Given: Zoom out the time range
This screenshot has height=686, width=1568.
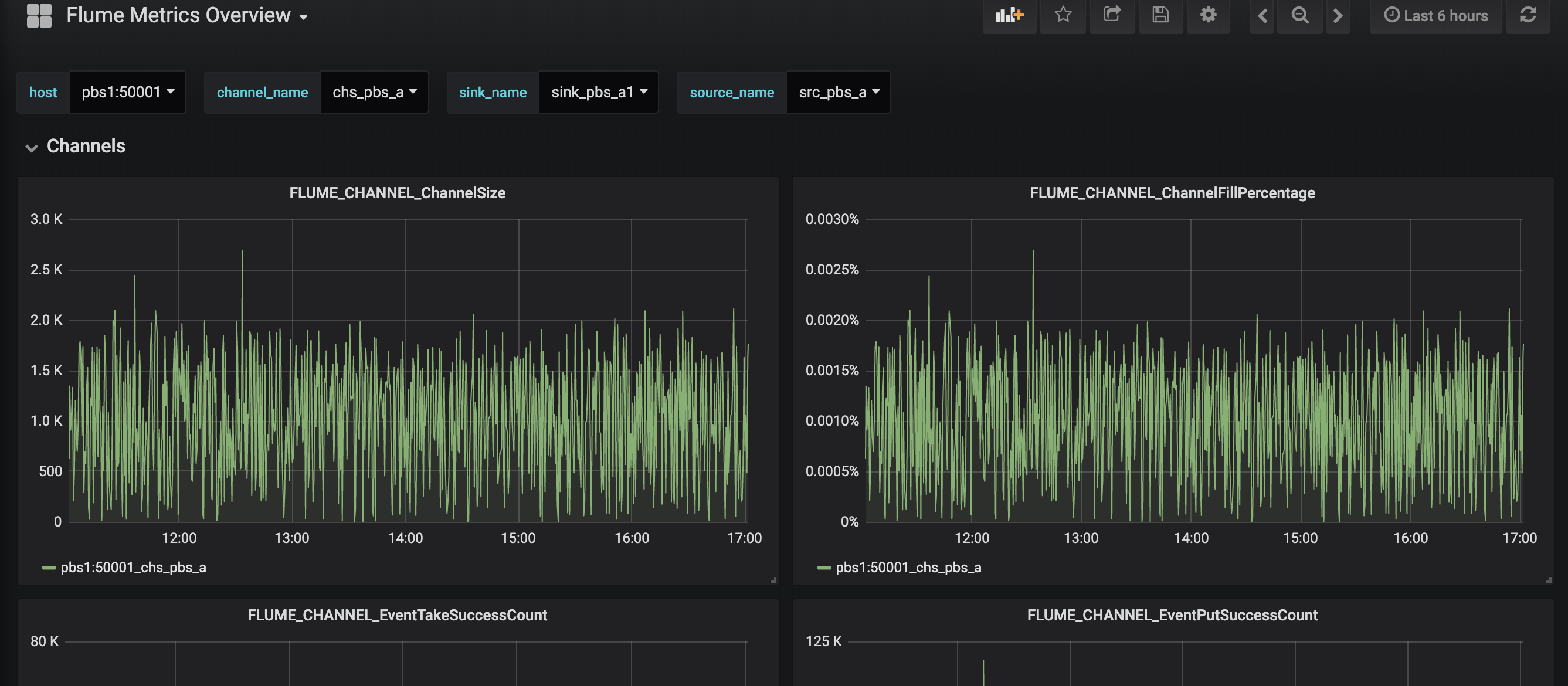Looking at the screenshot, I should tap(1299, 15).
